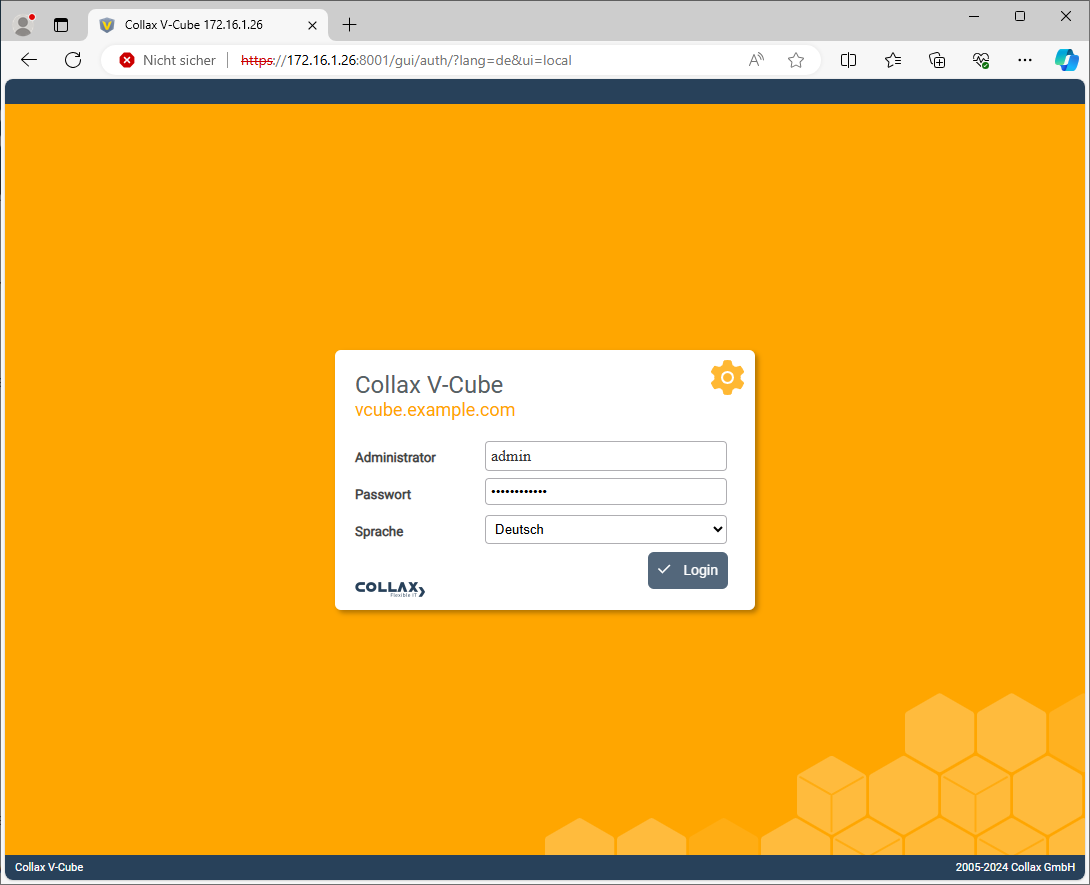This screenshot has height=885, width=1090.
Task: Focus the Administrator username field
Action: coord(605,456)
